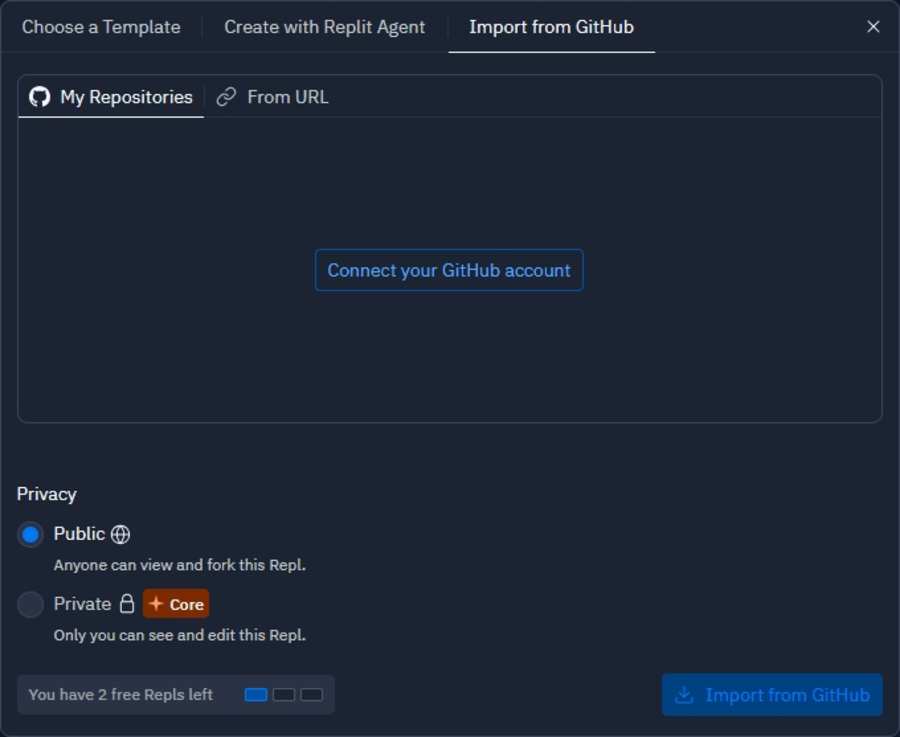Click 'Only you can see and edit this Repl.' text
Screen dimensions: 900x737
[x=180, y=635]
